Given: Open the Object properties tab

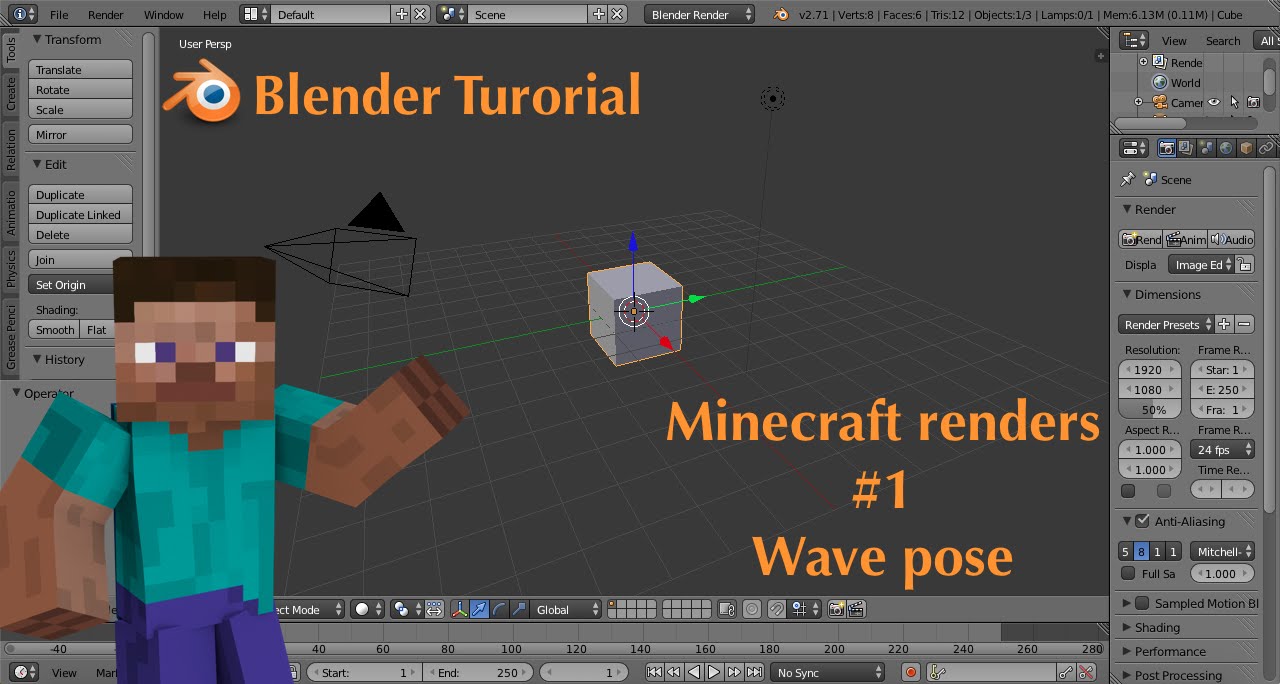Looking at the screenshot, I should click(x=1246, y=148).
